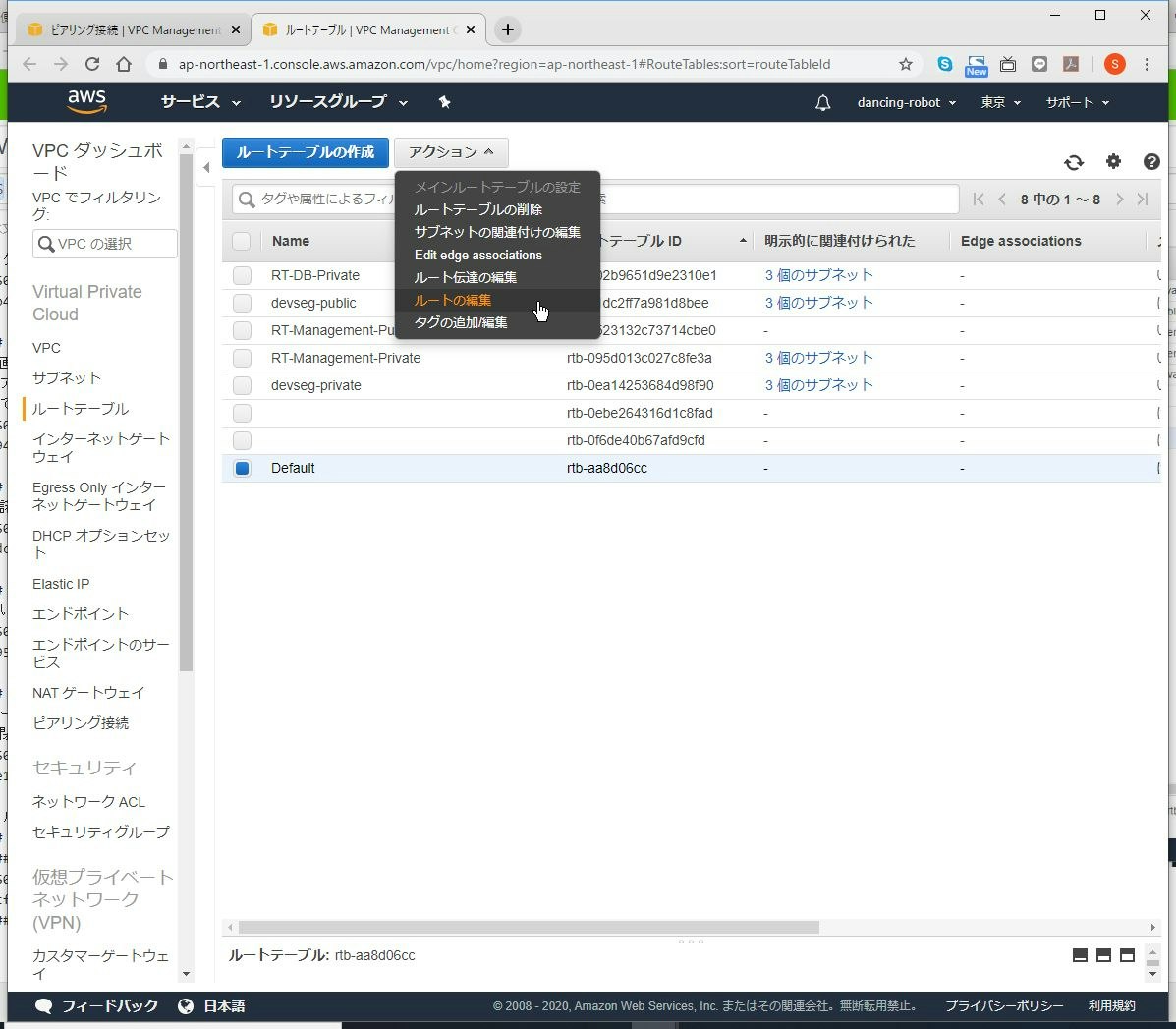Check the devseg-private row checkbox
The width and height of the screenshot is (1176, 1029).
pos(242,385)
